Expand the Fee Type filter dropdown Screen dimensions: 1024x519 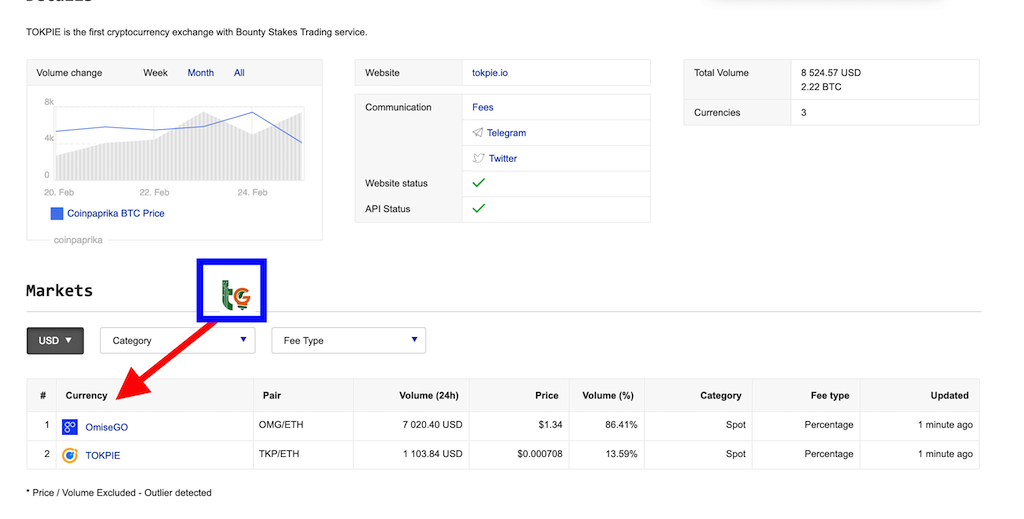click(349, 341)
